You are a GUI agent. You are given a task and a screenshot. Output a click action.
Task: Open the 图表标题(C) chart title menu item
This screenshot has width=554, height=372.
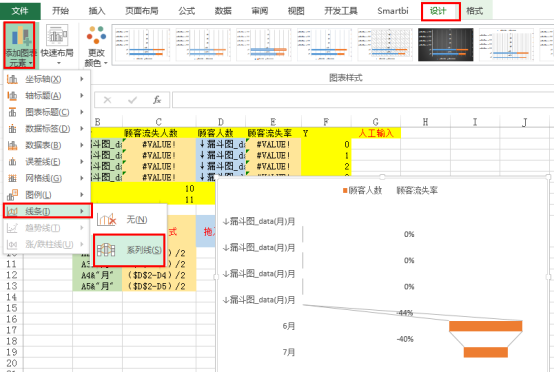click(x=47, y=112)
